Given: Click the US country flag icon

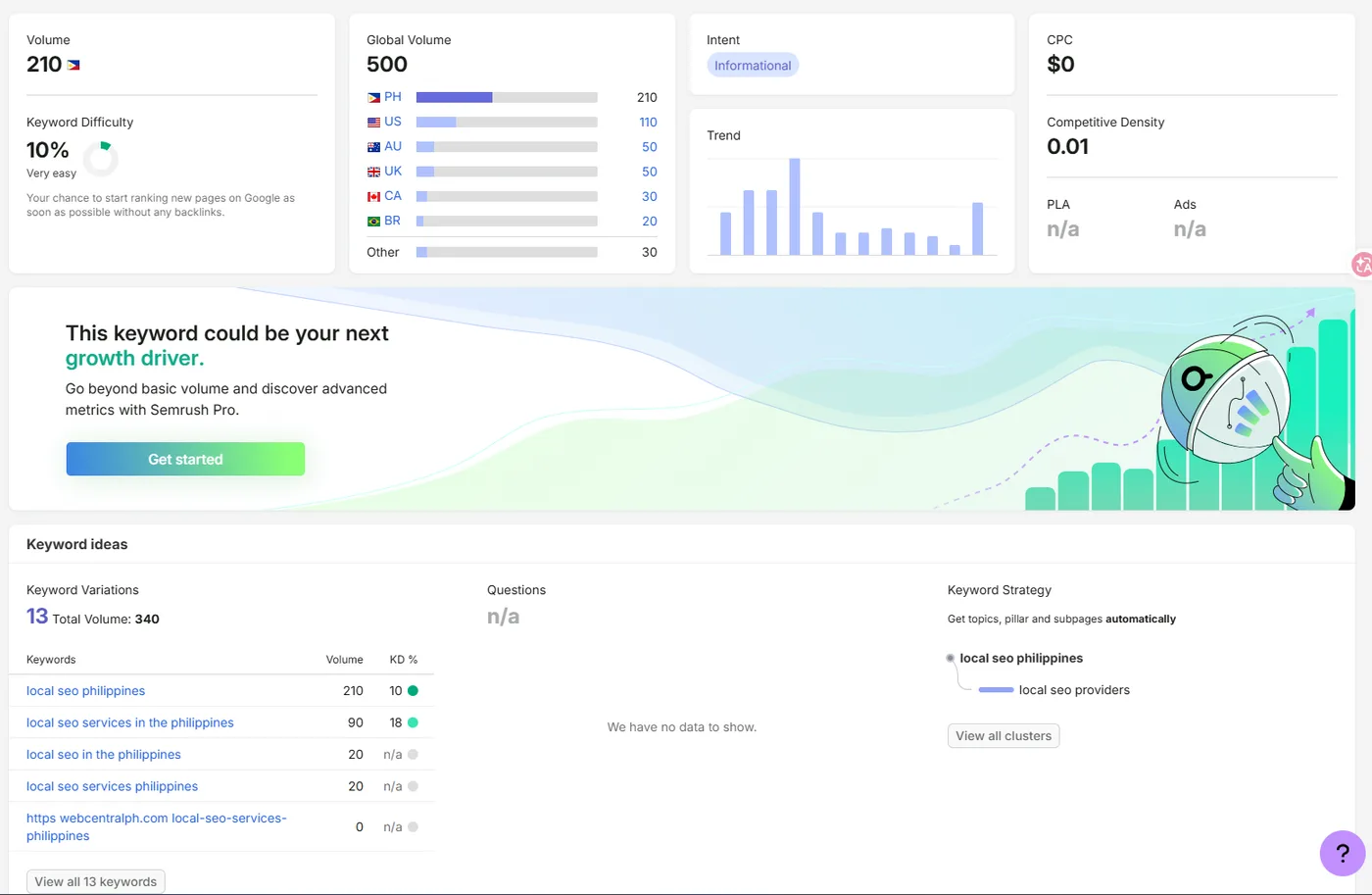Looking at the screenshot, I should (373, 123).
